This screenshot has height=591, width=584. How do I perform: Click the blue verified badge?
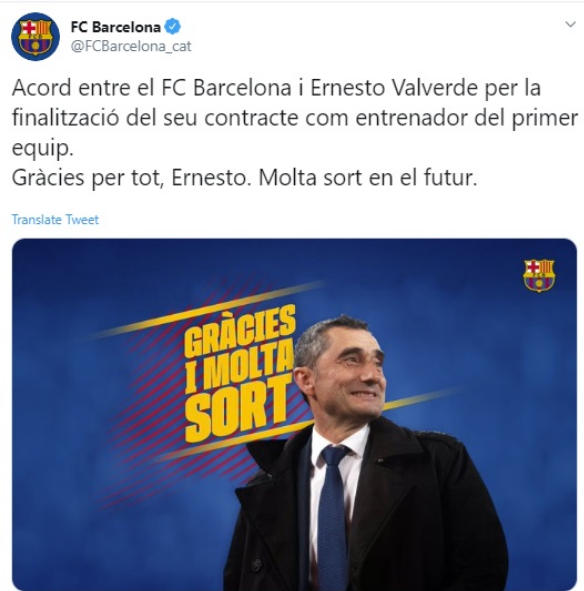pyautogui.click(x=173, y=27)
